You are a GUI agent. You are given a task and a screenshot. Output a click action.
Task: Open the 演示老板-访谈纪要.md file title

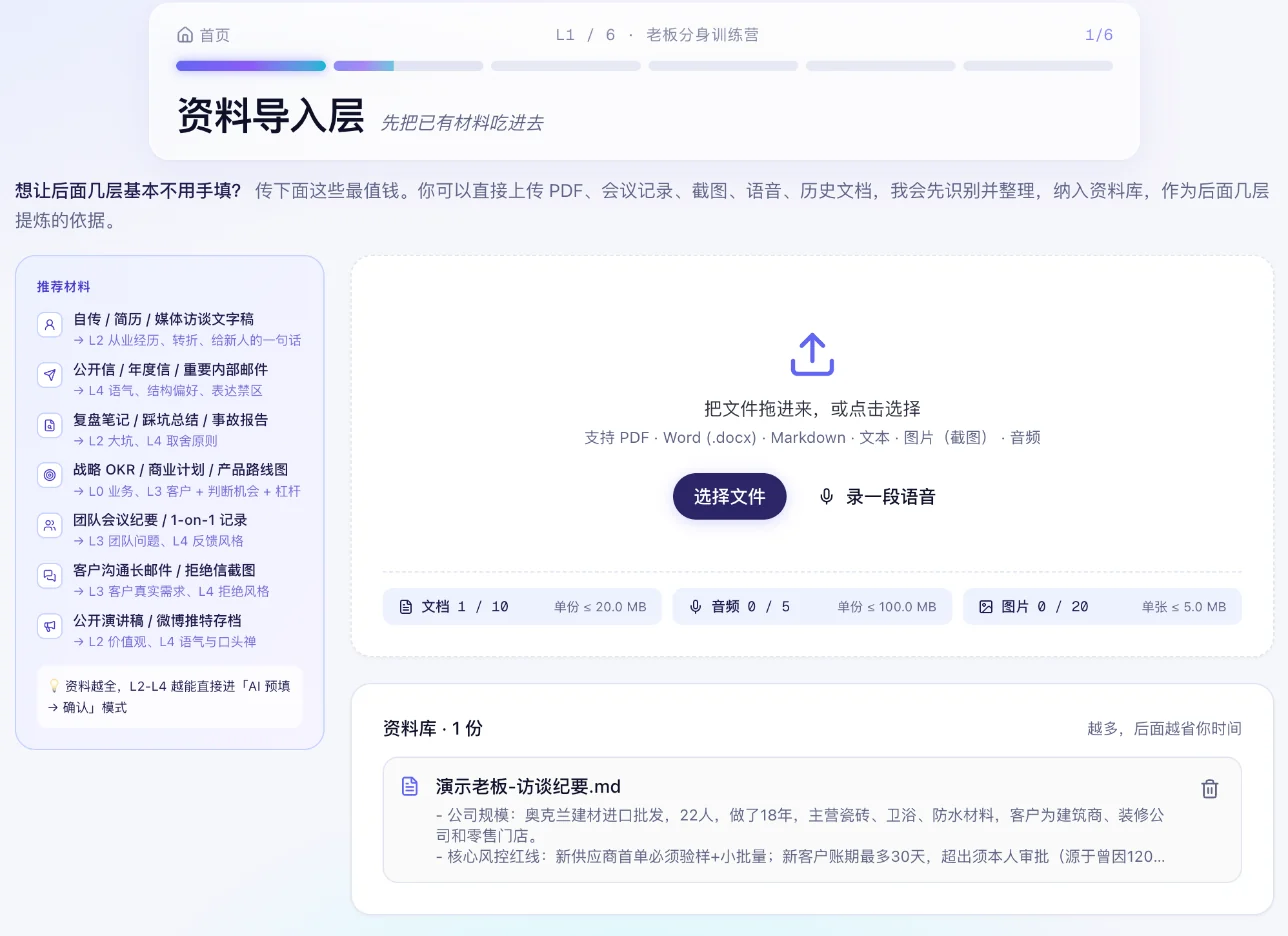(x=528, y=786)
